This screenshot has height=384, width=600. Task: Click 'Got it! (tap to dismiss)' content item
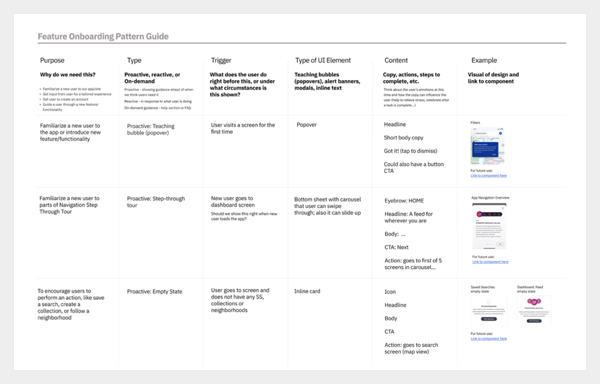pyautogui.click(x=410, y=151)
